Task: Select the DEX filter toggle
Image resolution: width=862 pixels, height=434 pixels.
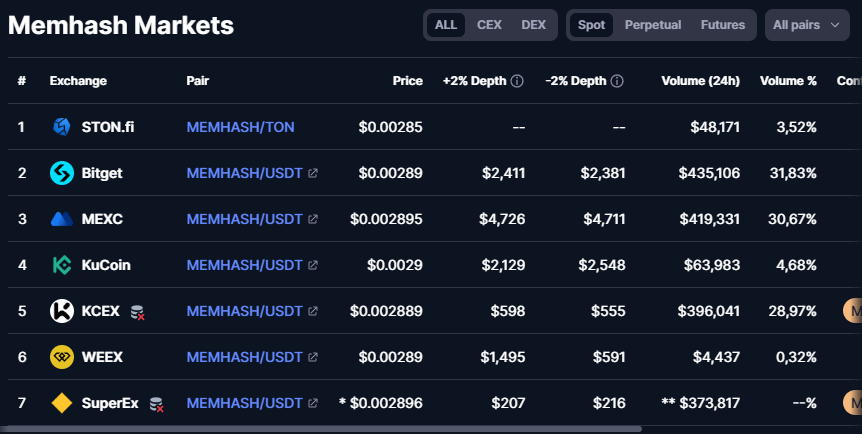Action: [x=533, y=25]
